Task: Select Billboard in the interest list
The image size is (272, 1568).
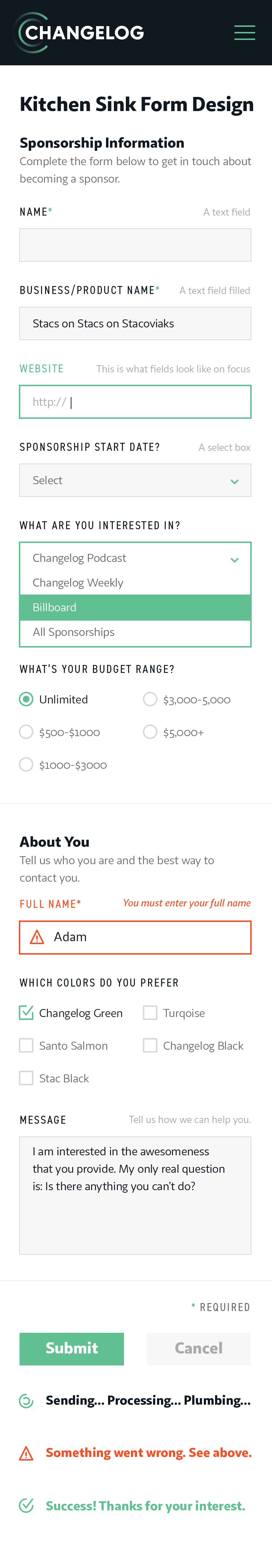Action: point(135,608)
